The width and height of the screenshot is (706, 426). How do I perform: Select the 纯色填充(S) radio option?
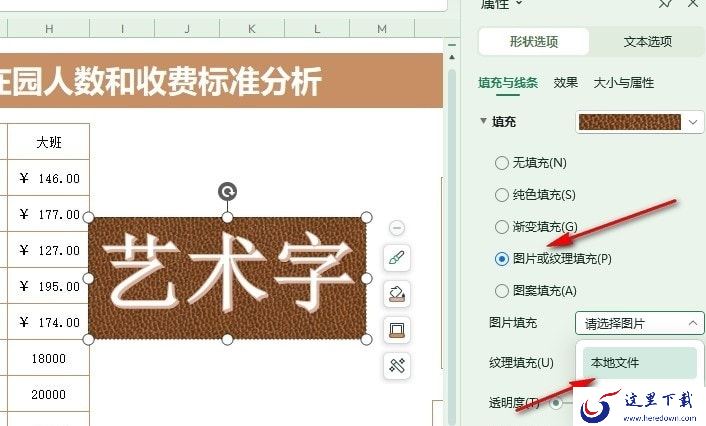pos(502,195)
